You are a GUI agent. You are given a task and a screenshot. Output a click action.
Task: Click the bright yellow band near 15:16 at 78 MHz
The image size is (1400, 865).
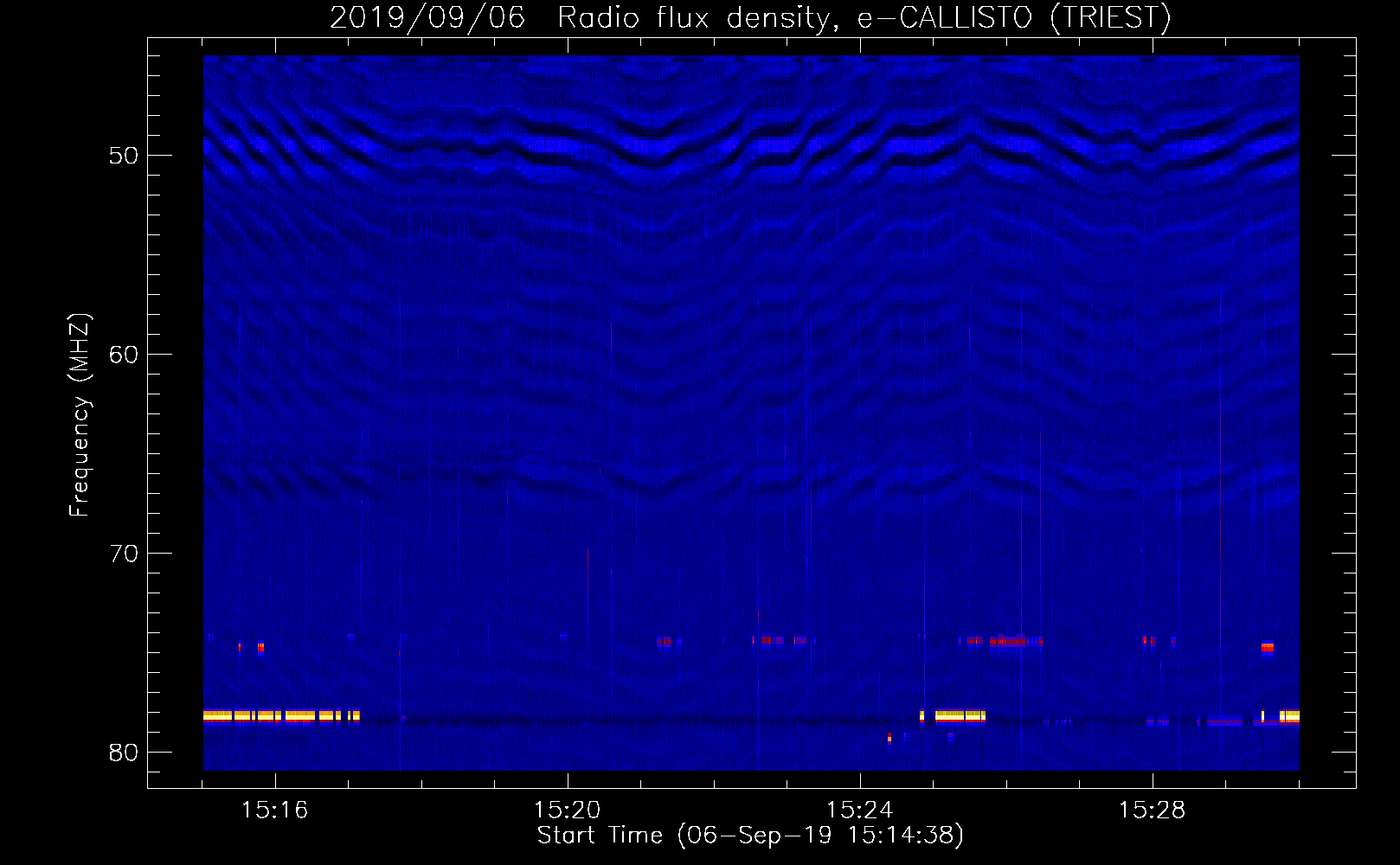[281, 715]
